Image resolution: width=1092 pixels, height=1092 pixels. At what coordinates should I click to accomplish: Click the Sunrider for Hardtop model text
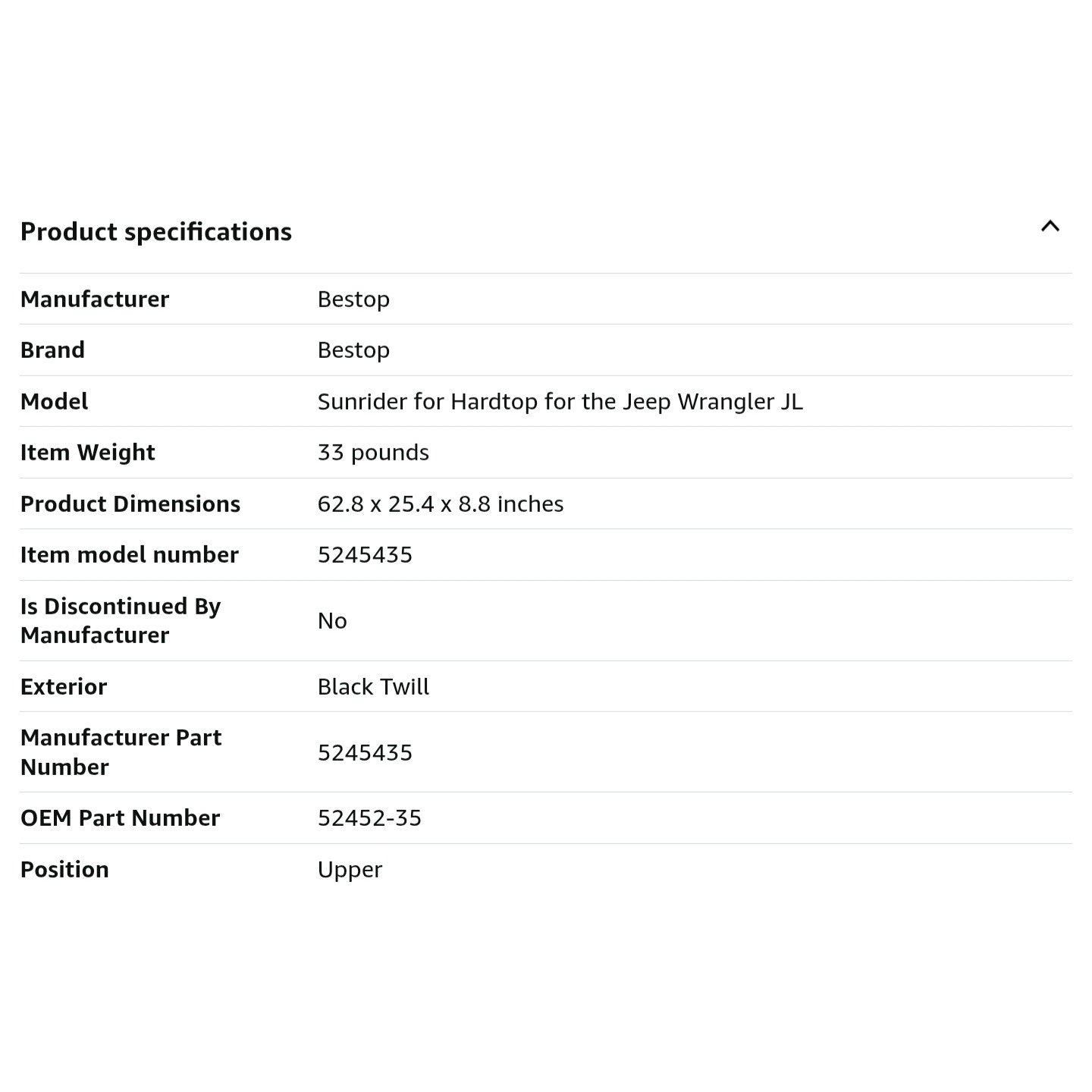pyautogui.click(x=560, y=402)
